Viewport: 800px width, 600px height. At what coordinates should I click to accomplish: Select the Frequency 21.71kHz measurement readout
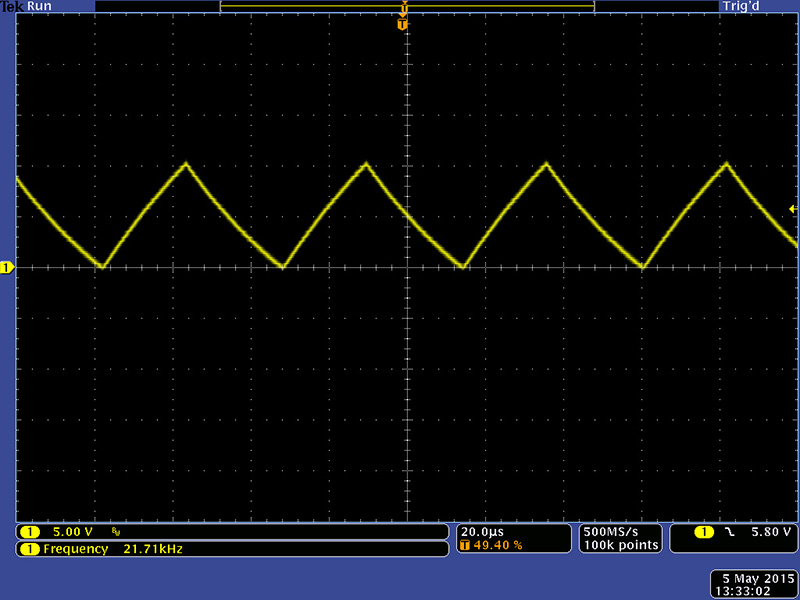tap(112, 549)
